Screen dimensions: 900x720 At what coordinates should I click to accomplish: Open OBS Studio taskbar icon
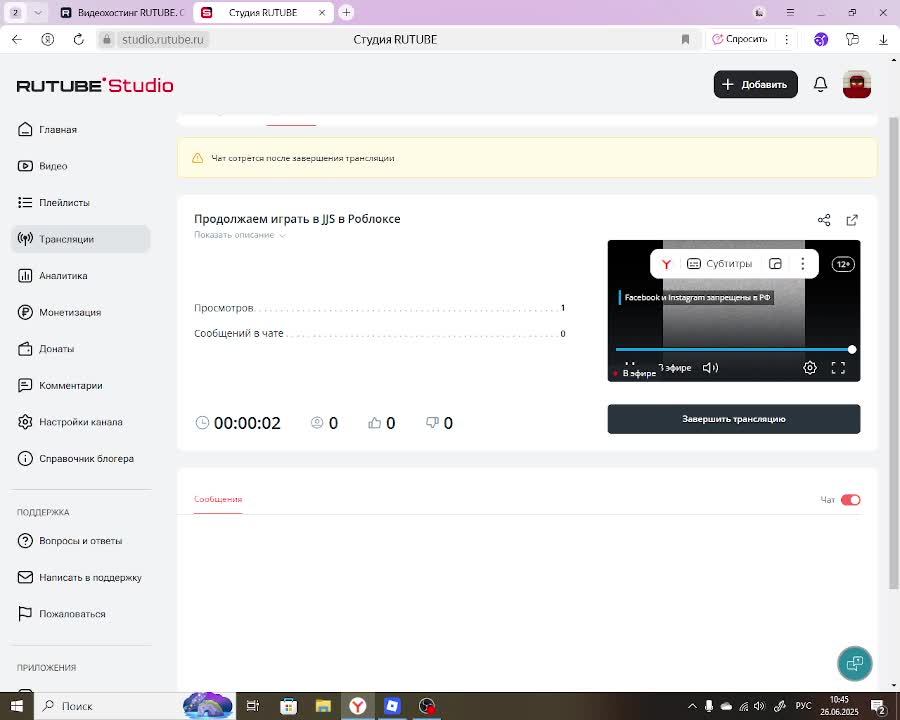tap(426, 706)
